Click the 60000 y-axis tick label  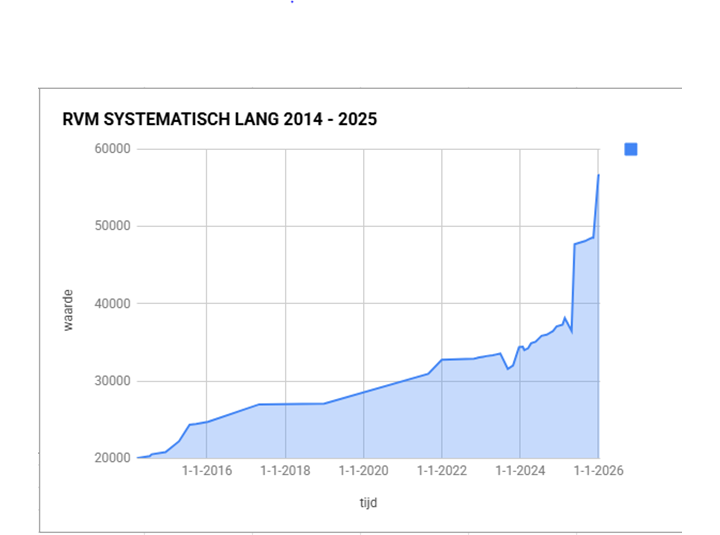pos(107,149)
